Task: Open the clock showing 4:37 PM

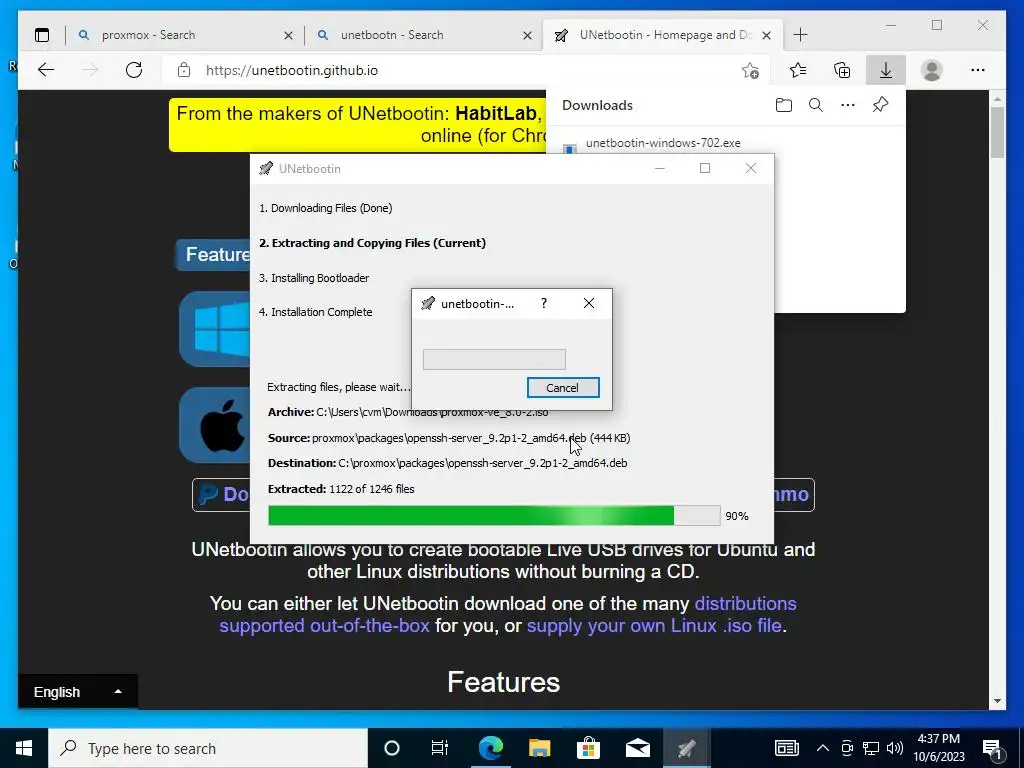Action: point(939,748)
